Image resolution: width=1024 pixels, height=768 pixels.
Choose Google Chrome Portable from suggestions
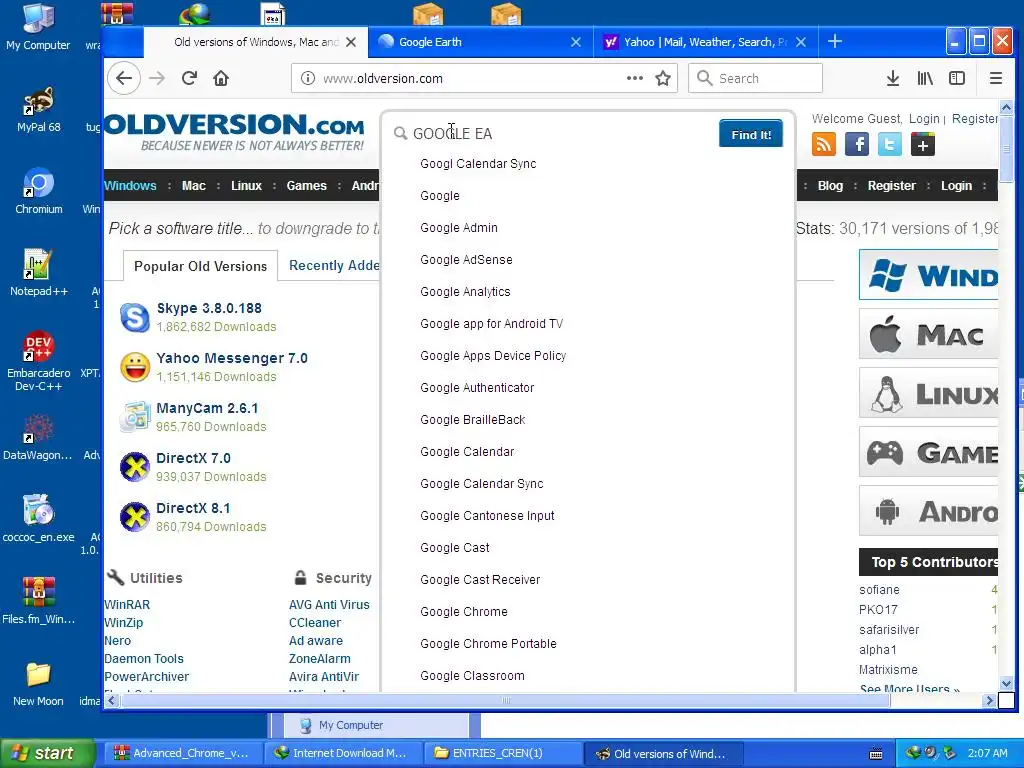488,644
